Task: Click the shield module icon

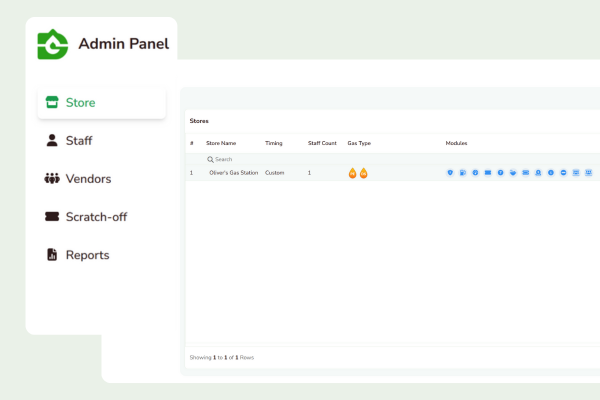Action: pos(451,173)
